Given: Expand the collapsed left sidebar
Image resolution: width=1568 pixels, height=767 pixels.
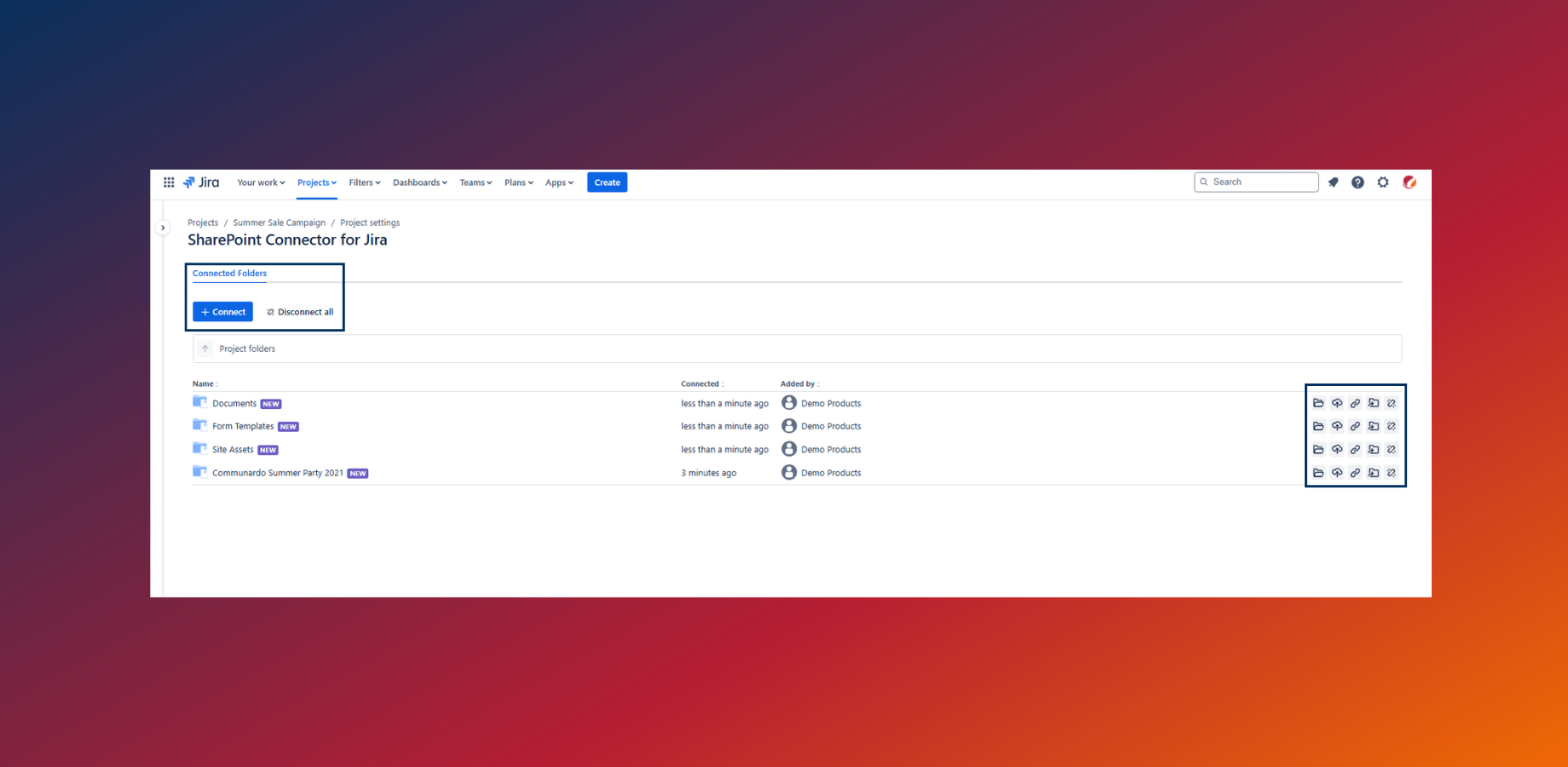Looking at the screenshot, I should click(163, 228).
